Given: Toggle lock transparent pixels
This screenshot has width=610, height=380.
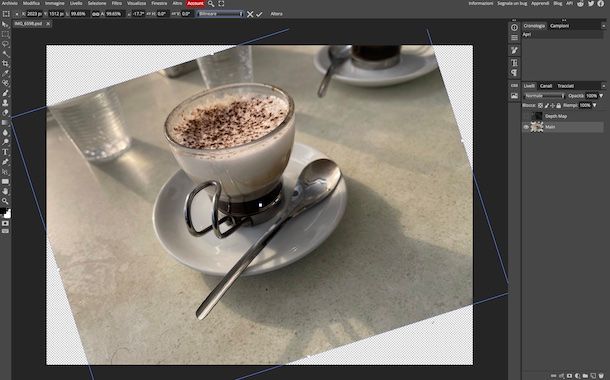Looking at the screenshot, I should [540, 105].
